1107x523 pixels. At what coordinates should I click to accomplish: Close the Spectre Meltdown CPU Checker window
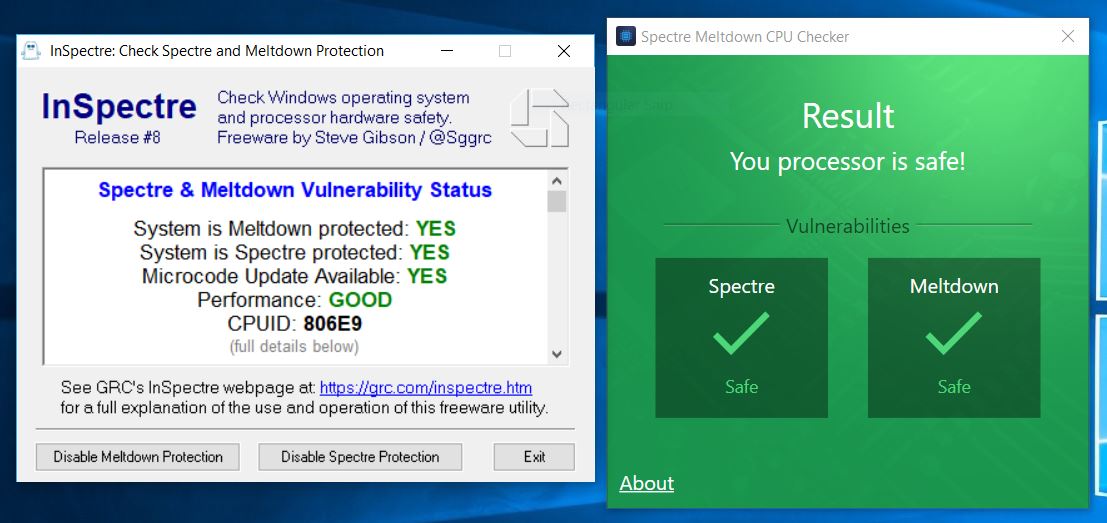pyautogui.click(x=1068, y=36)
